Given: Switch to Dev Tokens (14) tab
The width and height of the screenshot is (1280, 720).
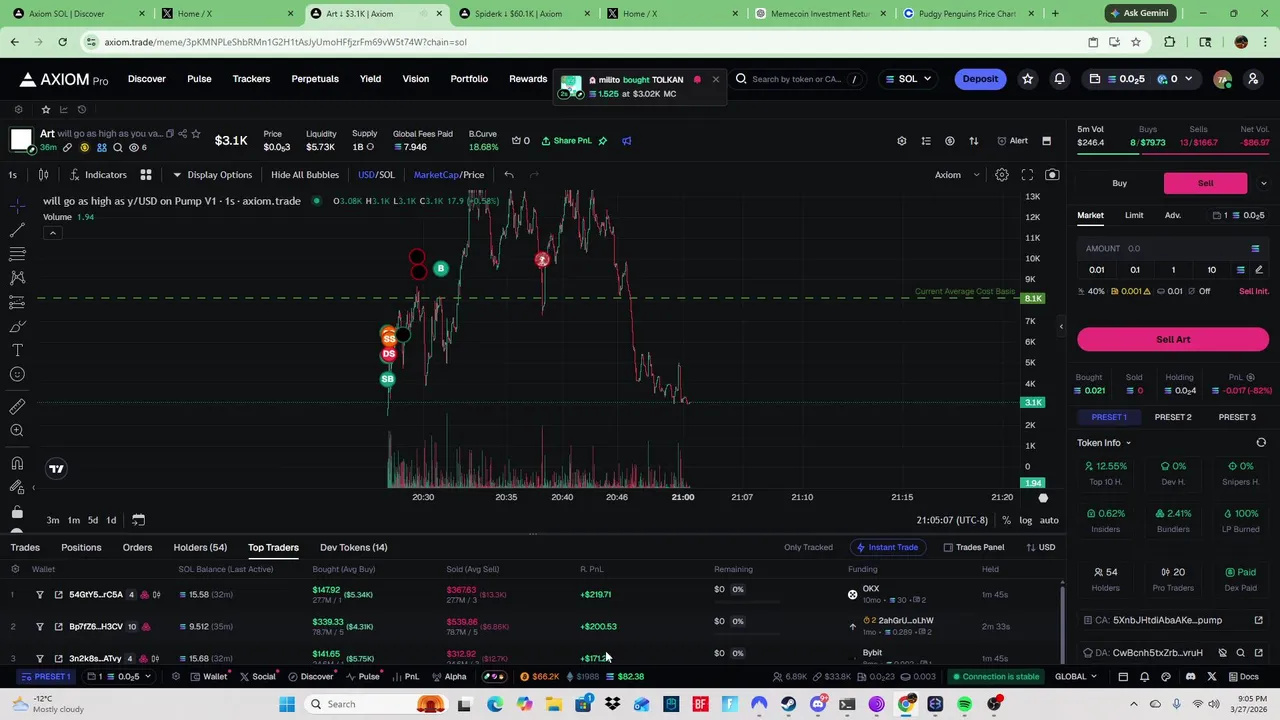Looking at the screenshot, I should pos(353,547).
